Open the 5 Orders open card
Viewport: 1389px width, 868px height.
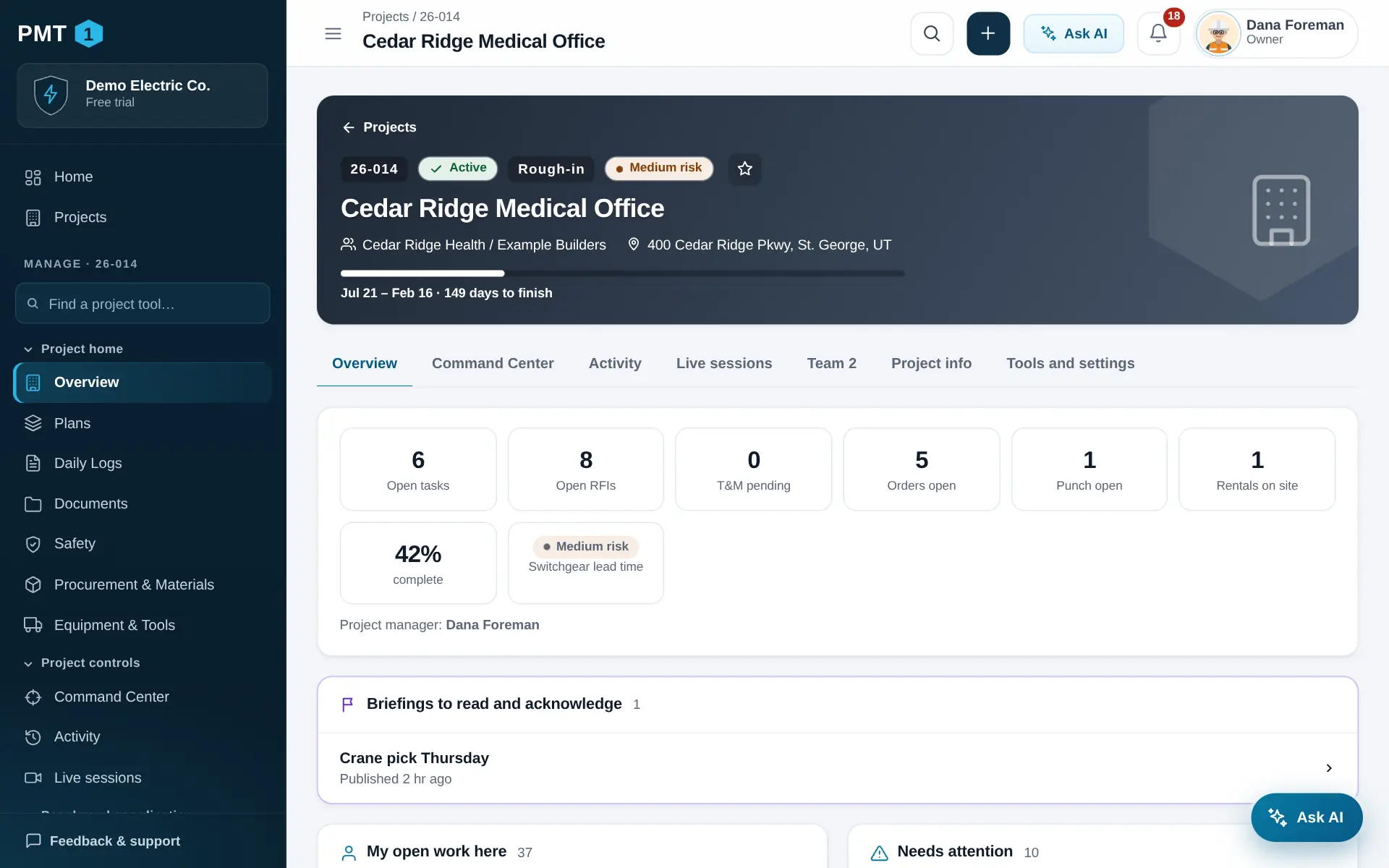(x=922, y=469)
